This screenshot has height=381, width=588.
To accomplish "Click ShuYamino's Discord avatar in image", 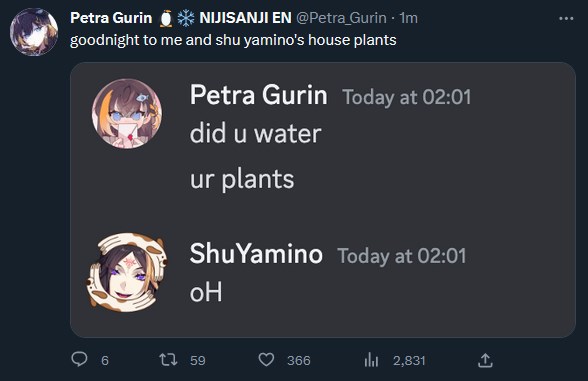I will point(127,273).
